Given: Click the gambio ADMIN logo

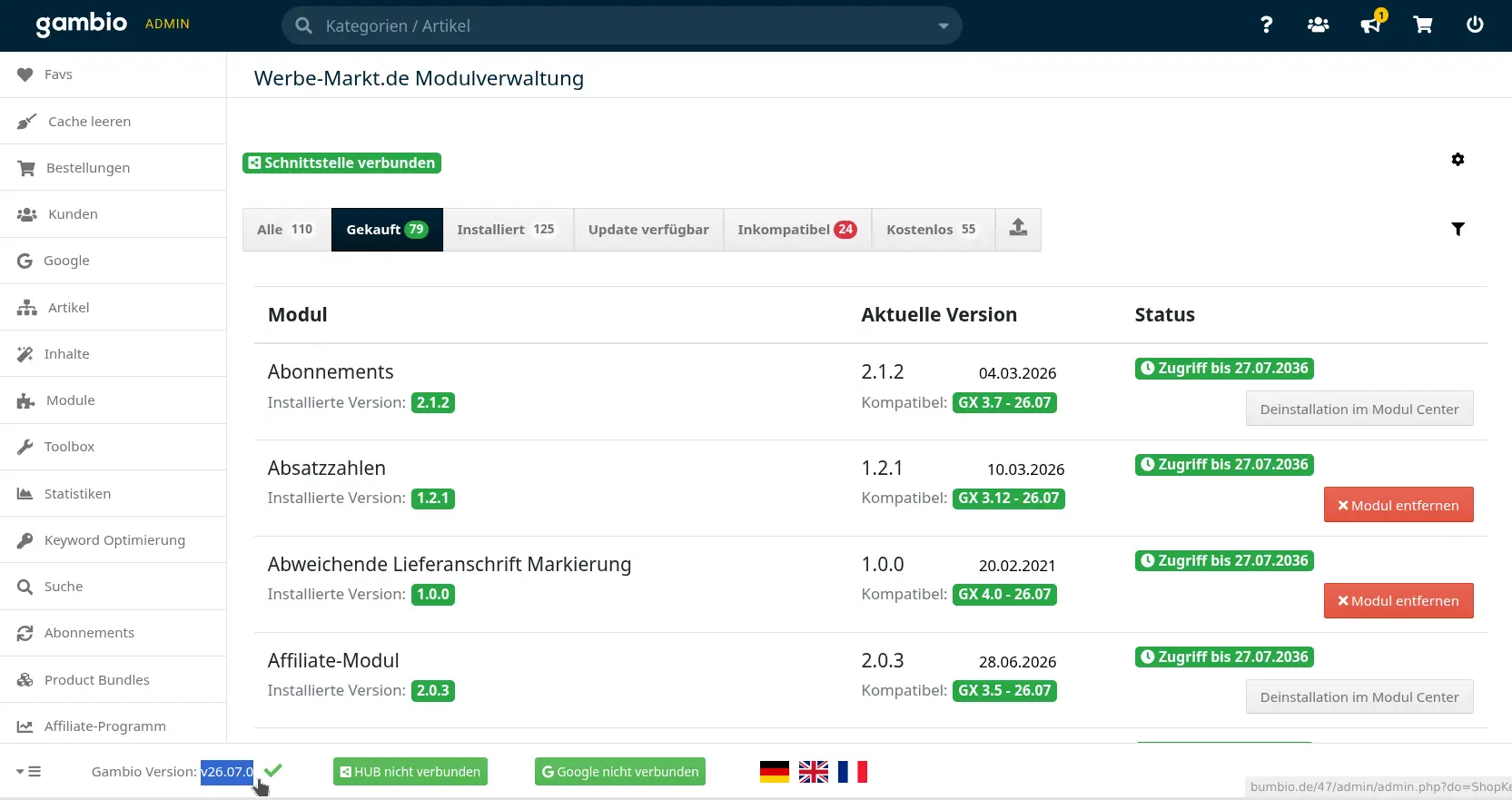Looking at the screenshot, I should pos(113,25).
